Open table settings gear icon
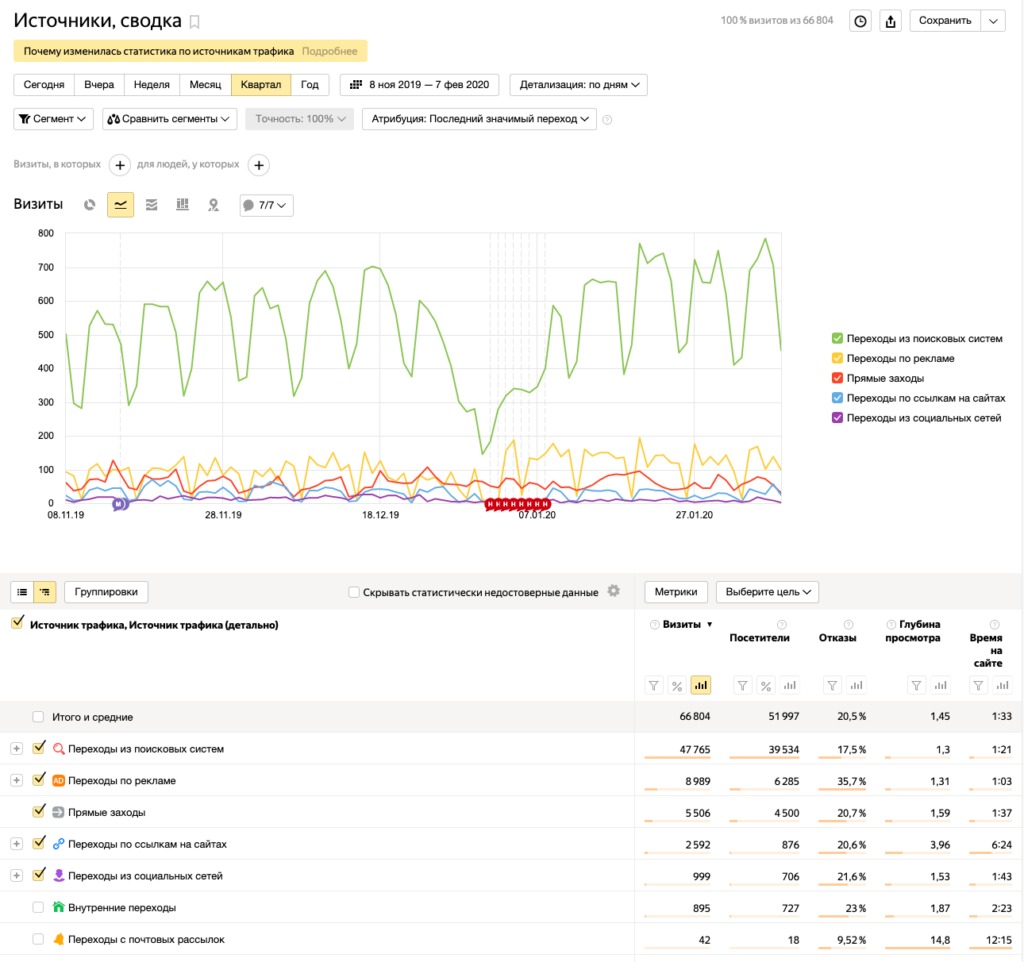This screenshot has width=1024, height=962. coord(613,591)
